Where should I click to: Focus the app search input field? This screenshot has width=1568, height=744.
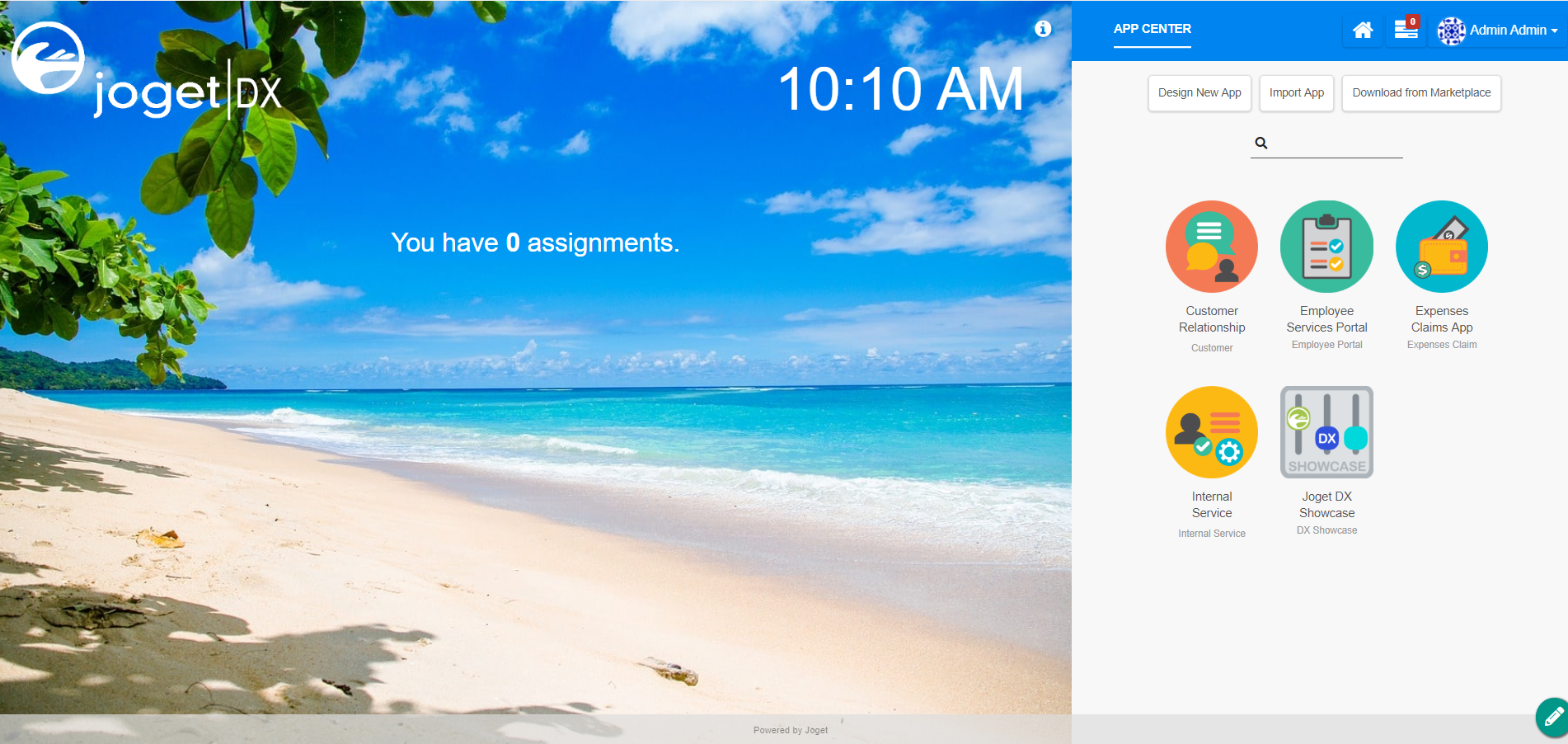pos(1336,144)
